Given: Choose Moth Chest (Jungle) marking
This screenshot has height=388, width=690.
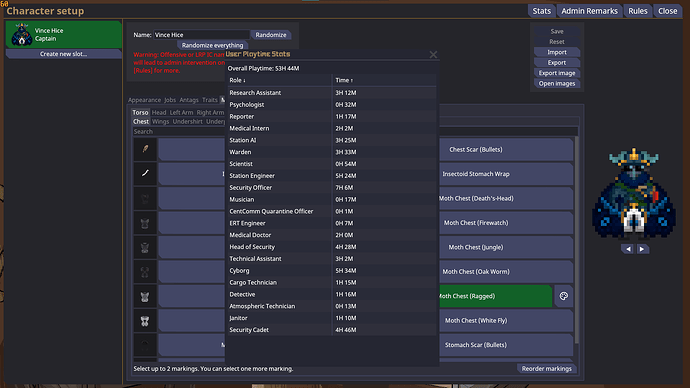Looking at the screenshot, I should tap(506, 247).
